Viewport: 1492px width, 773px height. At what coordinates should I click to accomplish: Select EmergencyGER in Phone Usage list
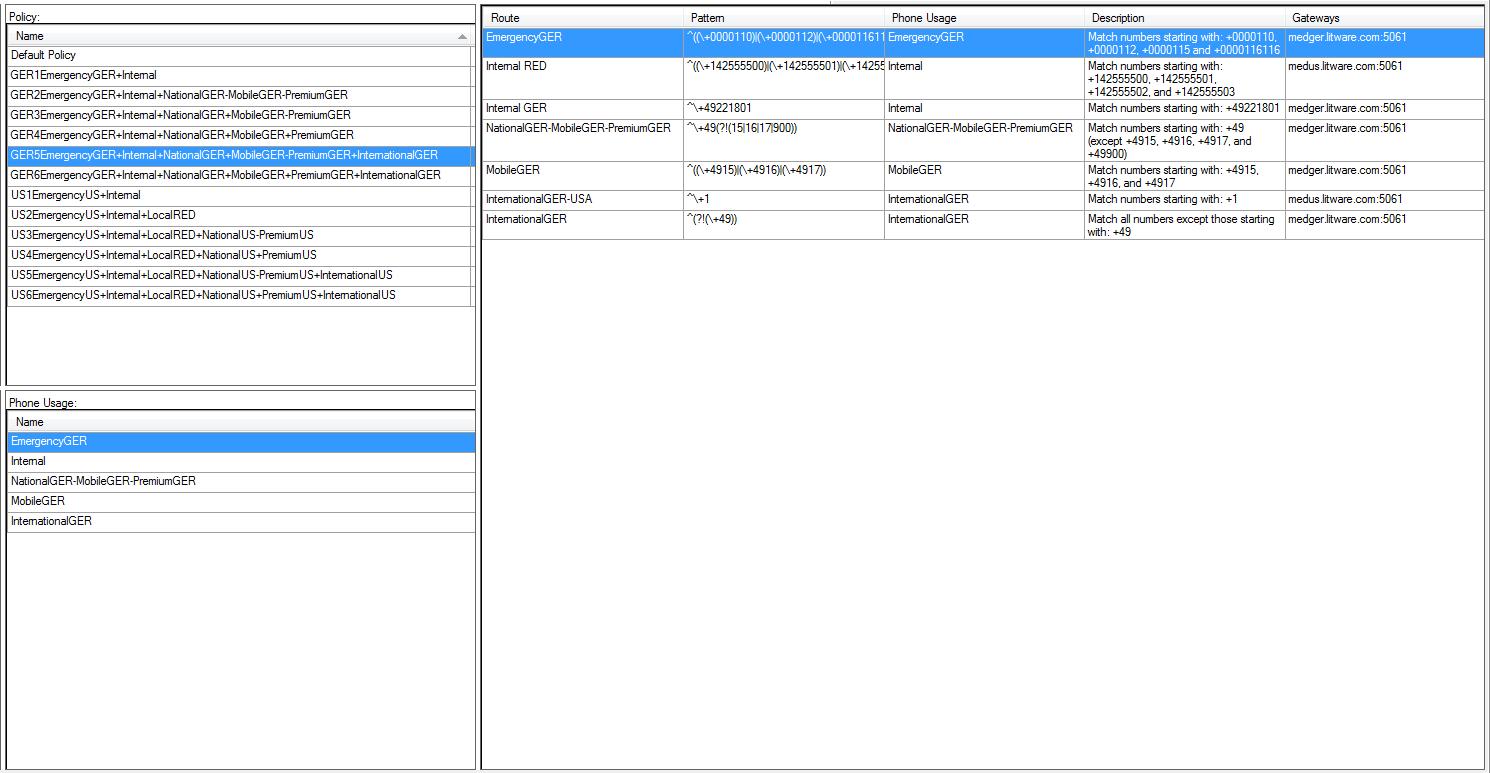(241, 442)
